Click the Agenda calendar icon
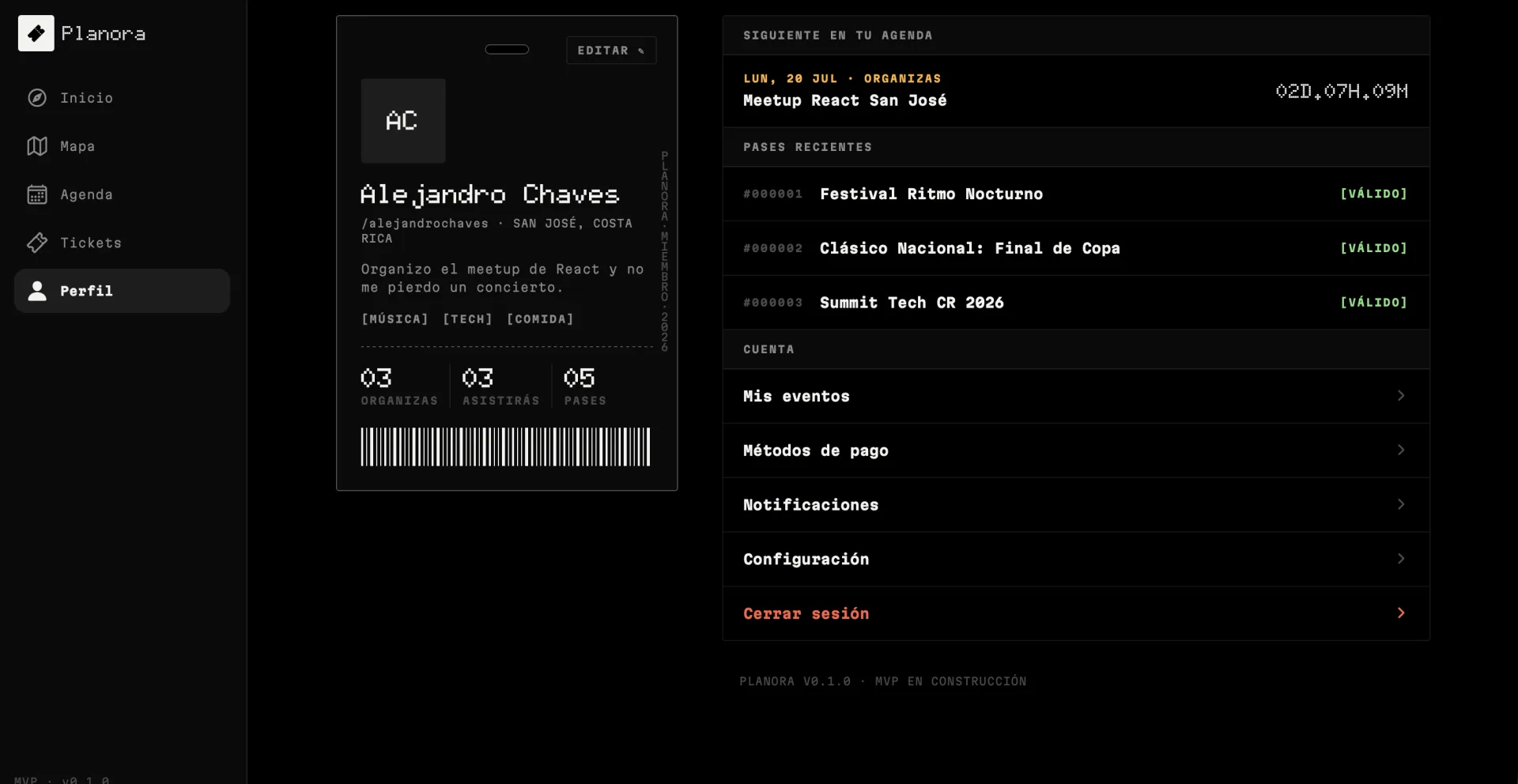Viewport: 1518px width, 784px height. click(x=37, y=194)
